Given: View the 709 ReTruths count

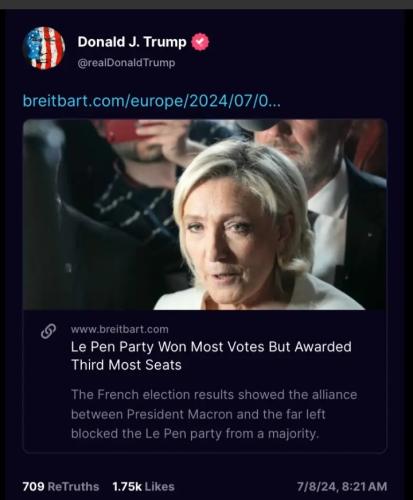Looking at the screenshot, I should click(61, 486).
